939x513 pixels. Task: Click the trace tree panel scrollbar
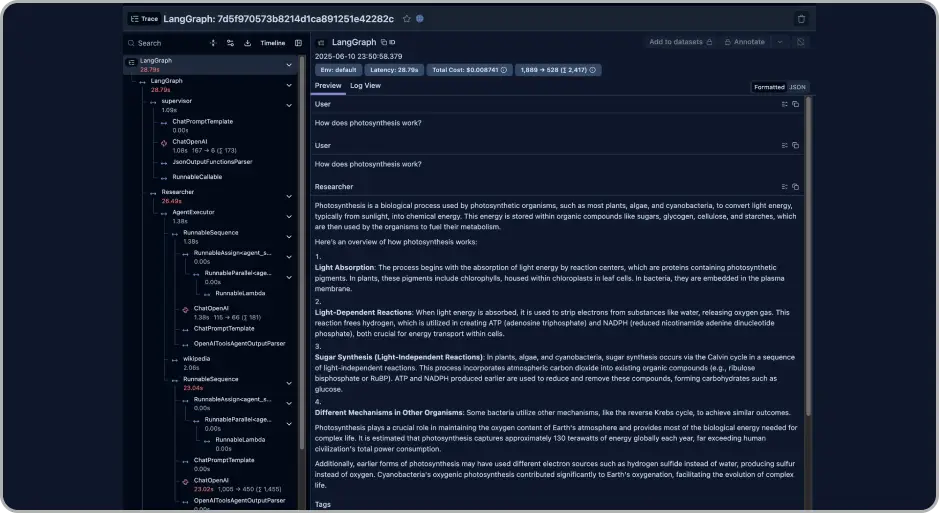(302, 251)
